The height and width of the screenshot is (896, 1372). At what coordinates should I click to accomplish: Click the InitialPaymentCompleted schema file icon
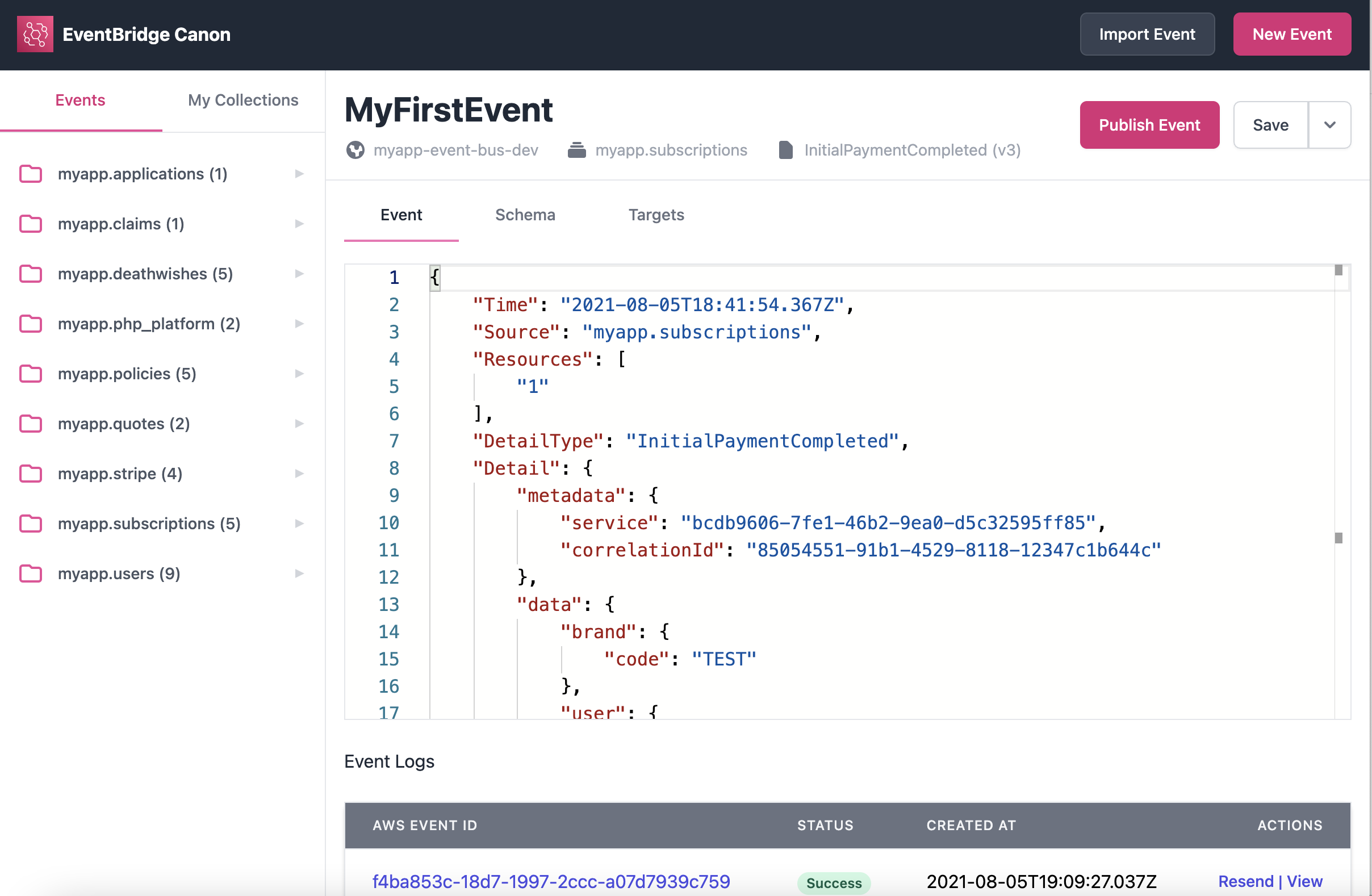click(785, 150)
